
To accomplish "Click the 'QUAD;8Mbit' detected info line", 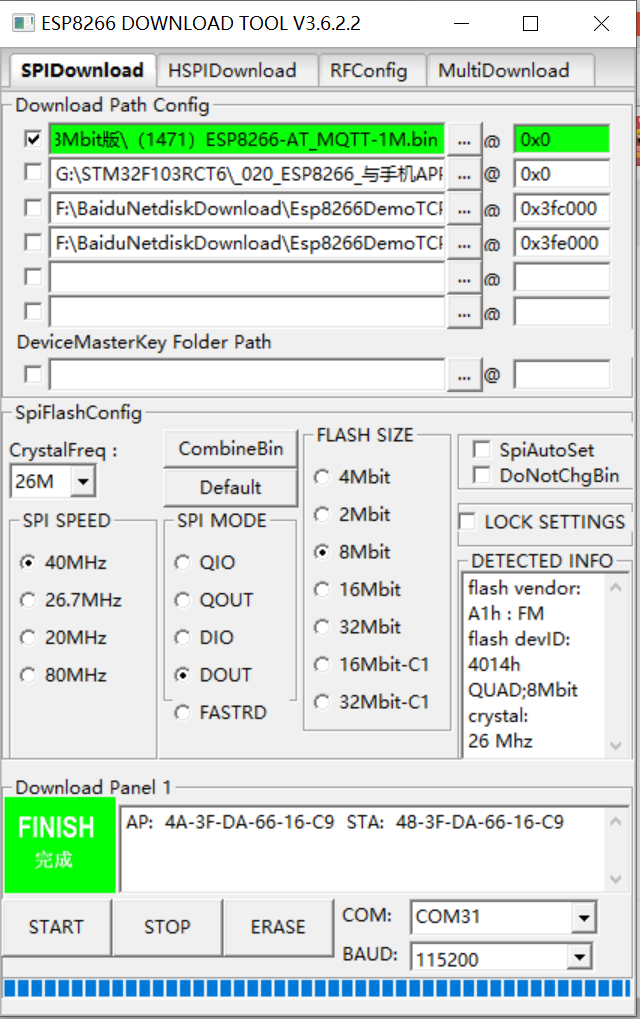I will click(522, 690).
